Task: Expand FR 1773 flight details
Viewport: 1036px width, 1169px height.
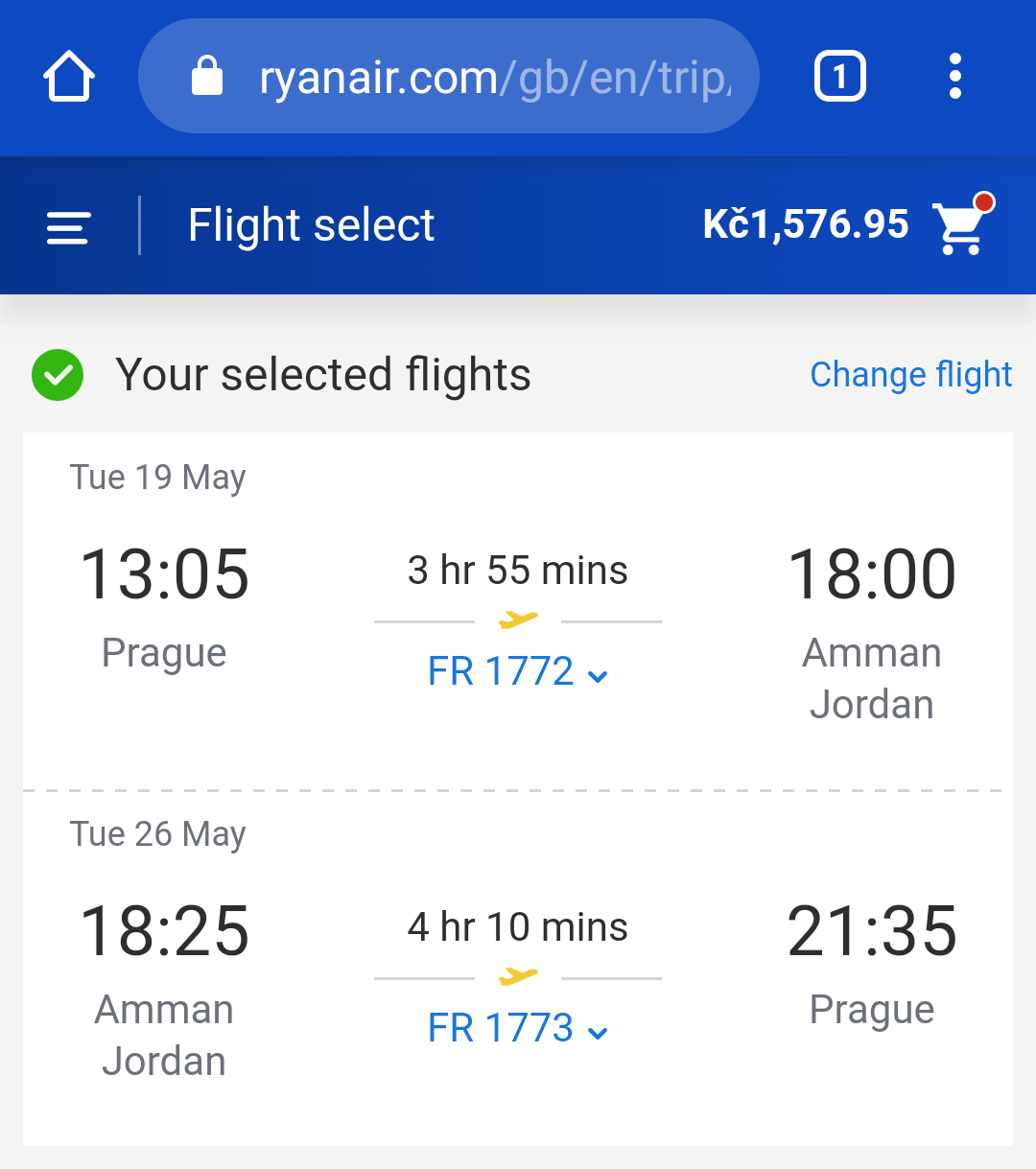Action: (517, 1028)
